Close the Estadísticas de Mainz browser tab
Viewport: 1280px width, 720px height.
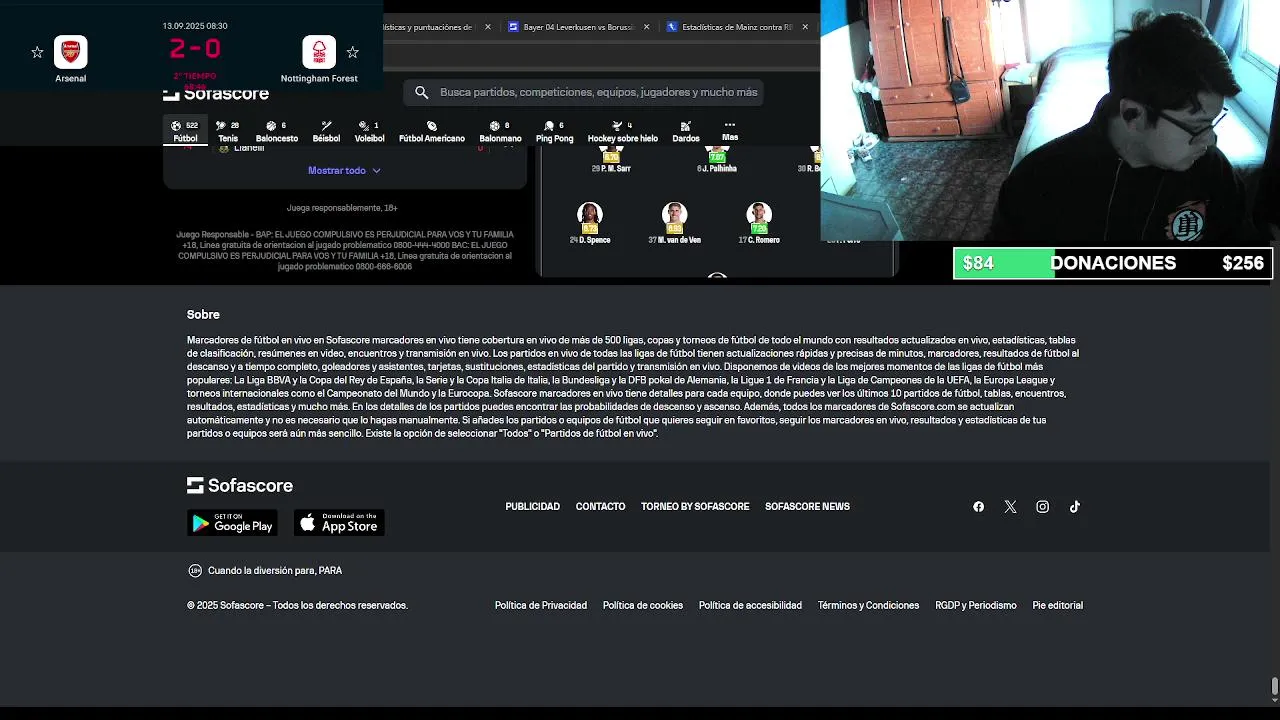tap(805, 27)
